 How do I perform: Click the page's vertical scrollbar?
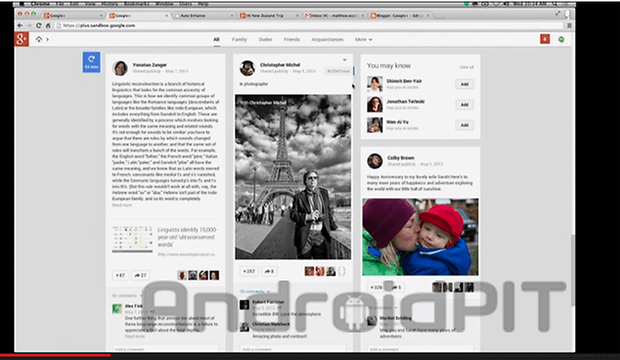coord(573,270)
